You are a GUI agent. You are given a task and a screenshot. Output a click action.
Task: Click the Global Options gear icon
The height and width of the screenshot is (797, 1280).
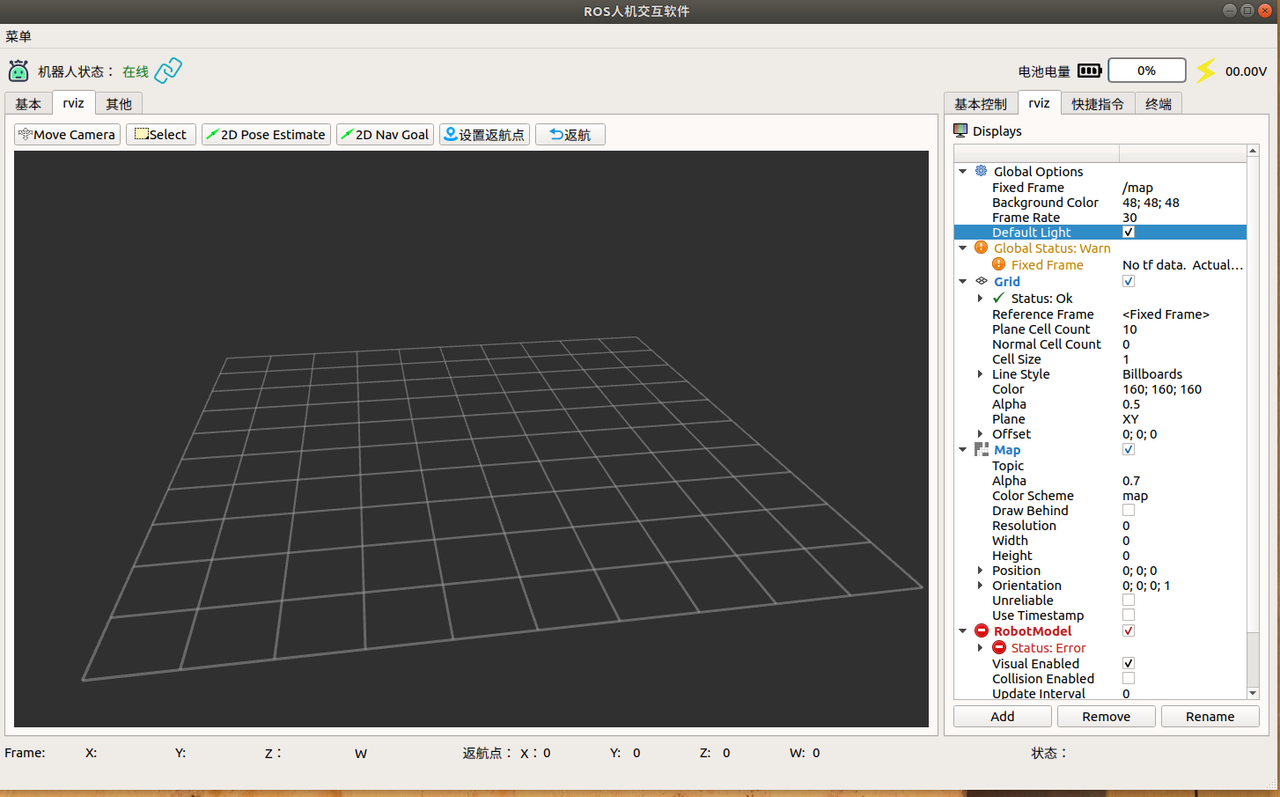[981, 171]
